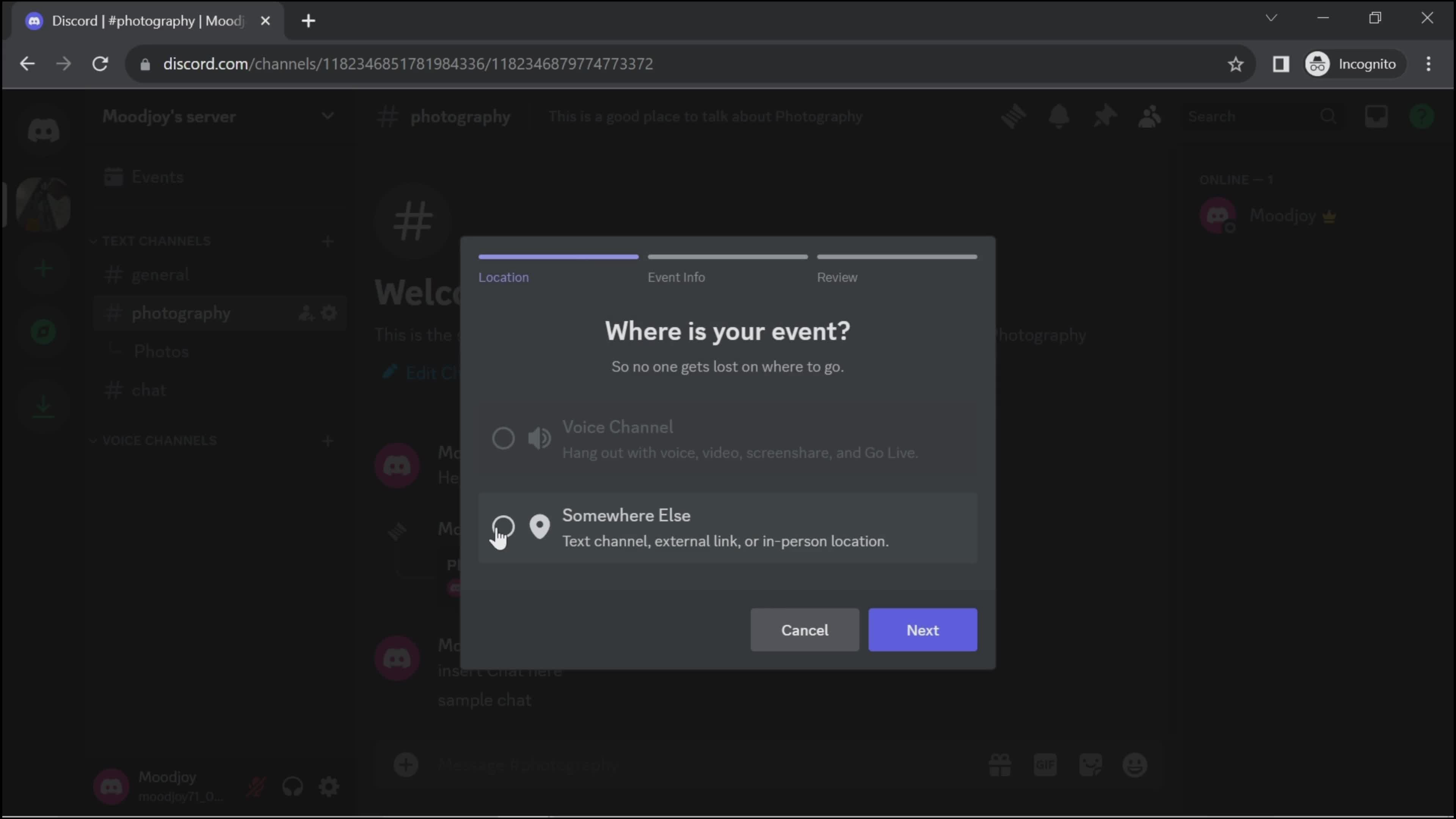Viewport: 1456px width, 819px height.
Task: Open the GIF picker
Action: point(1045,765)
